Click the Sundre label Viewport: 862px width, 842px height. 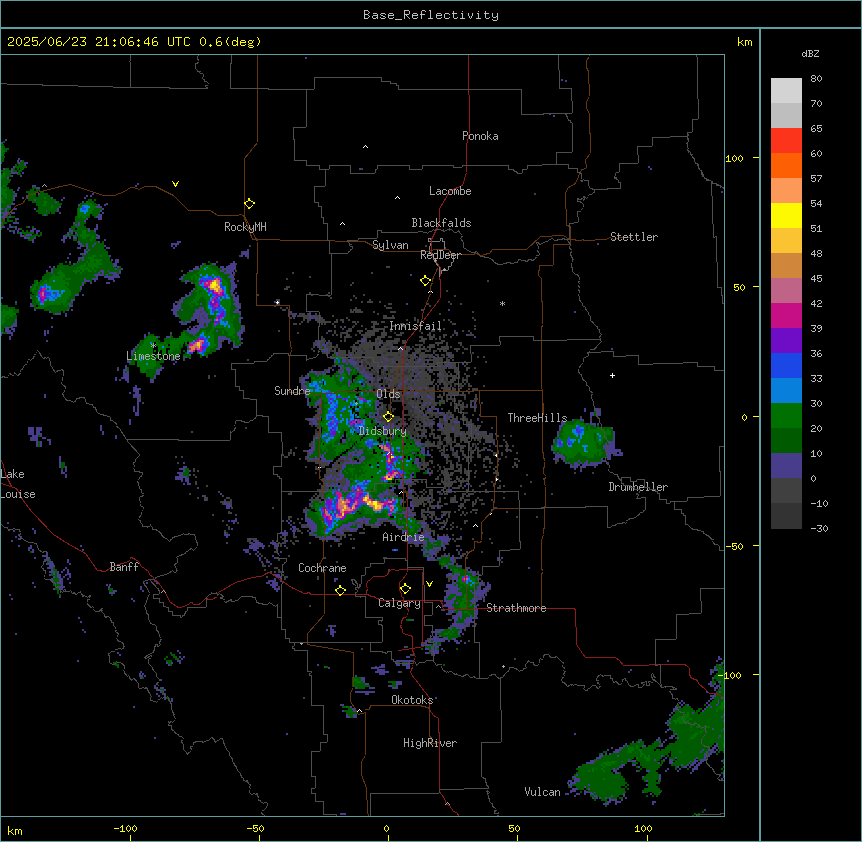292,391
